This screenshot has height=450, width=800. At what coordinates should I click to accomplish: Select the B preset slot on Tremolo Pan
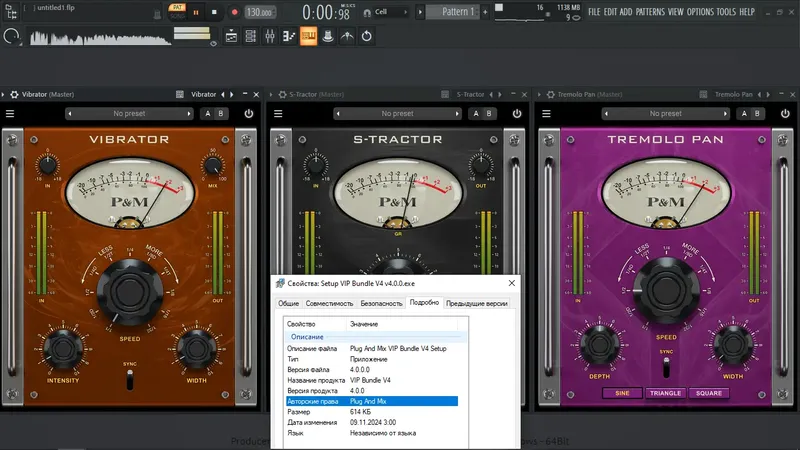pos(755,114)
